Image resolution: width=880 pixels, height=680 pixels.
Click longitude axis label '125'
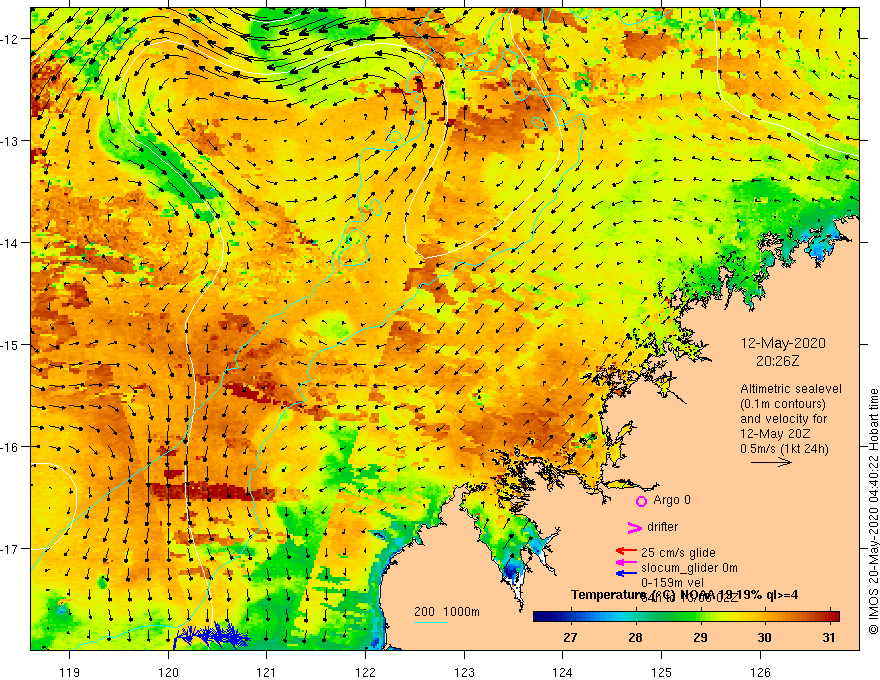coord(662,672)
